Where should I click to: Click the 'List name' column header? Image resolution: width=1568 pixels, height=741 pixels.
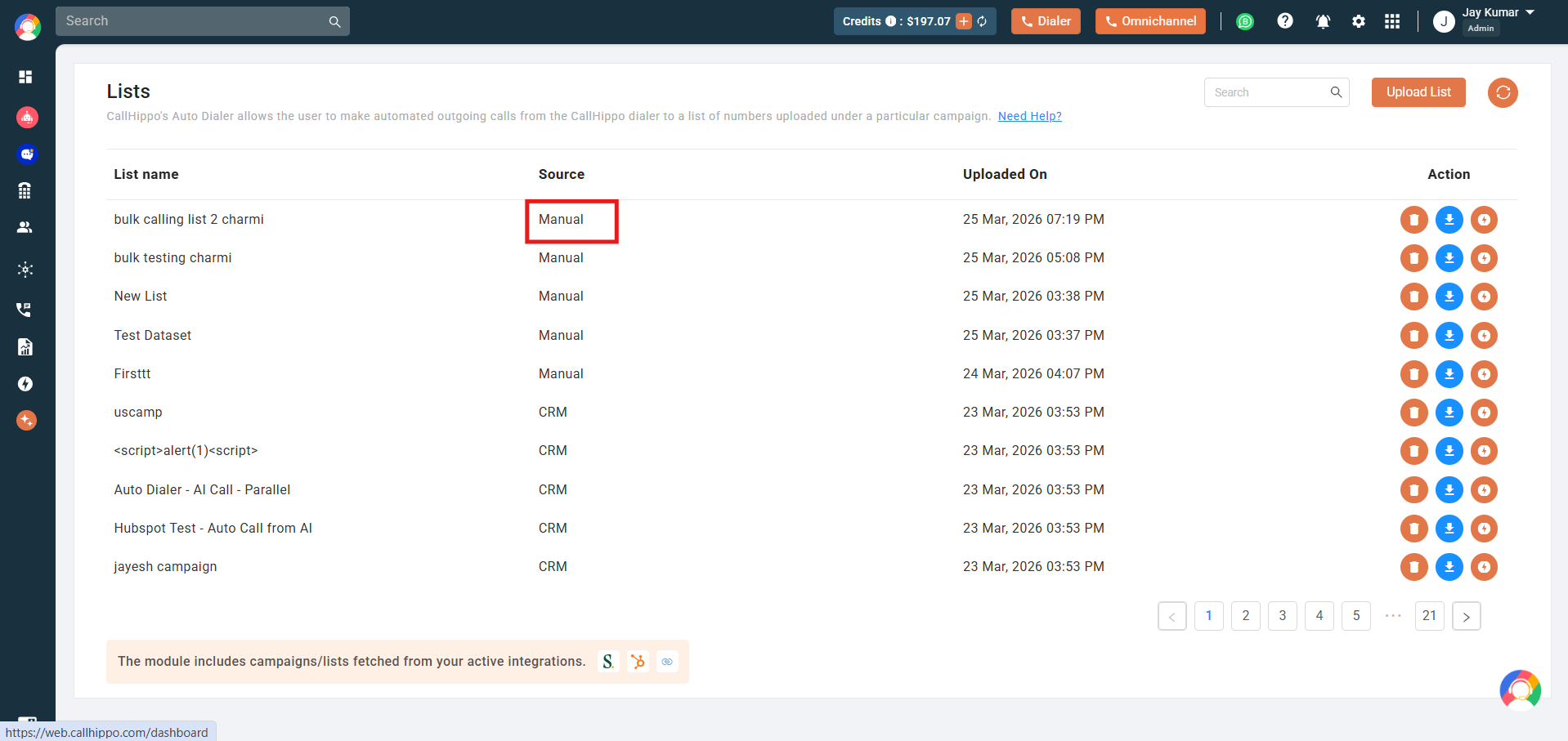point(146,174)
